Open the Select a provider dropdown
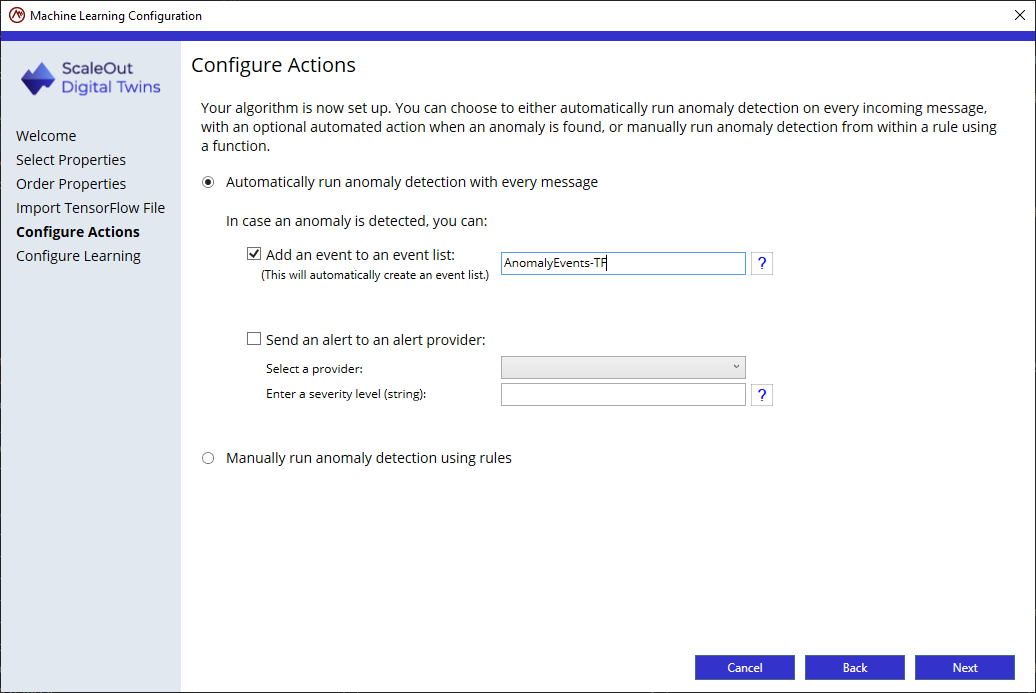This screenshot has width=1036, height=693. [622, 367]
